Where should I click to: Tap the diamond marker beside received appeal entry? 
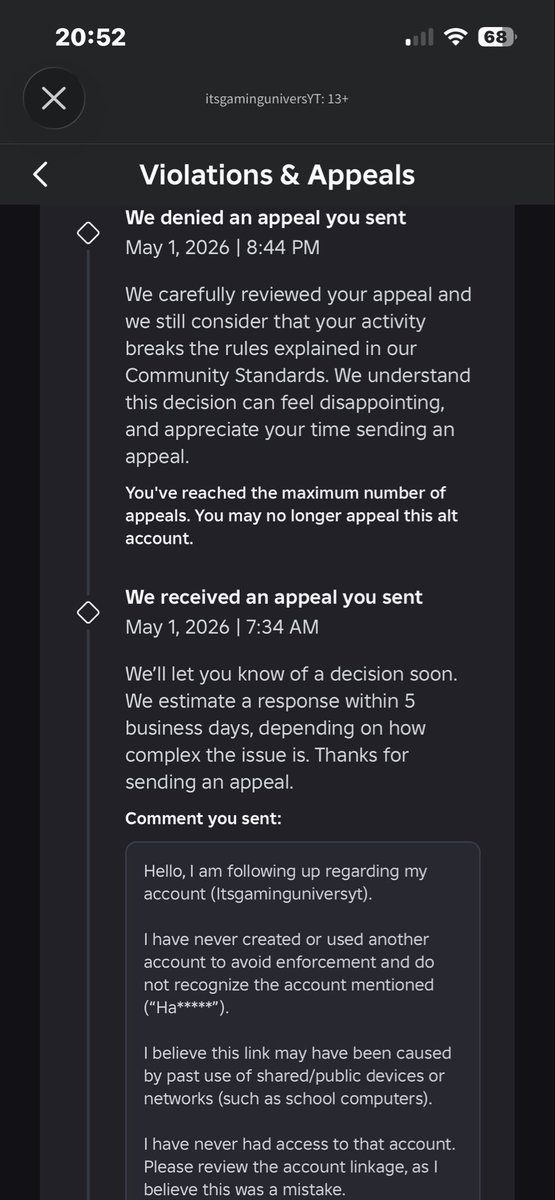pos(88,611)
